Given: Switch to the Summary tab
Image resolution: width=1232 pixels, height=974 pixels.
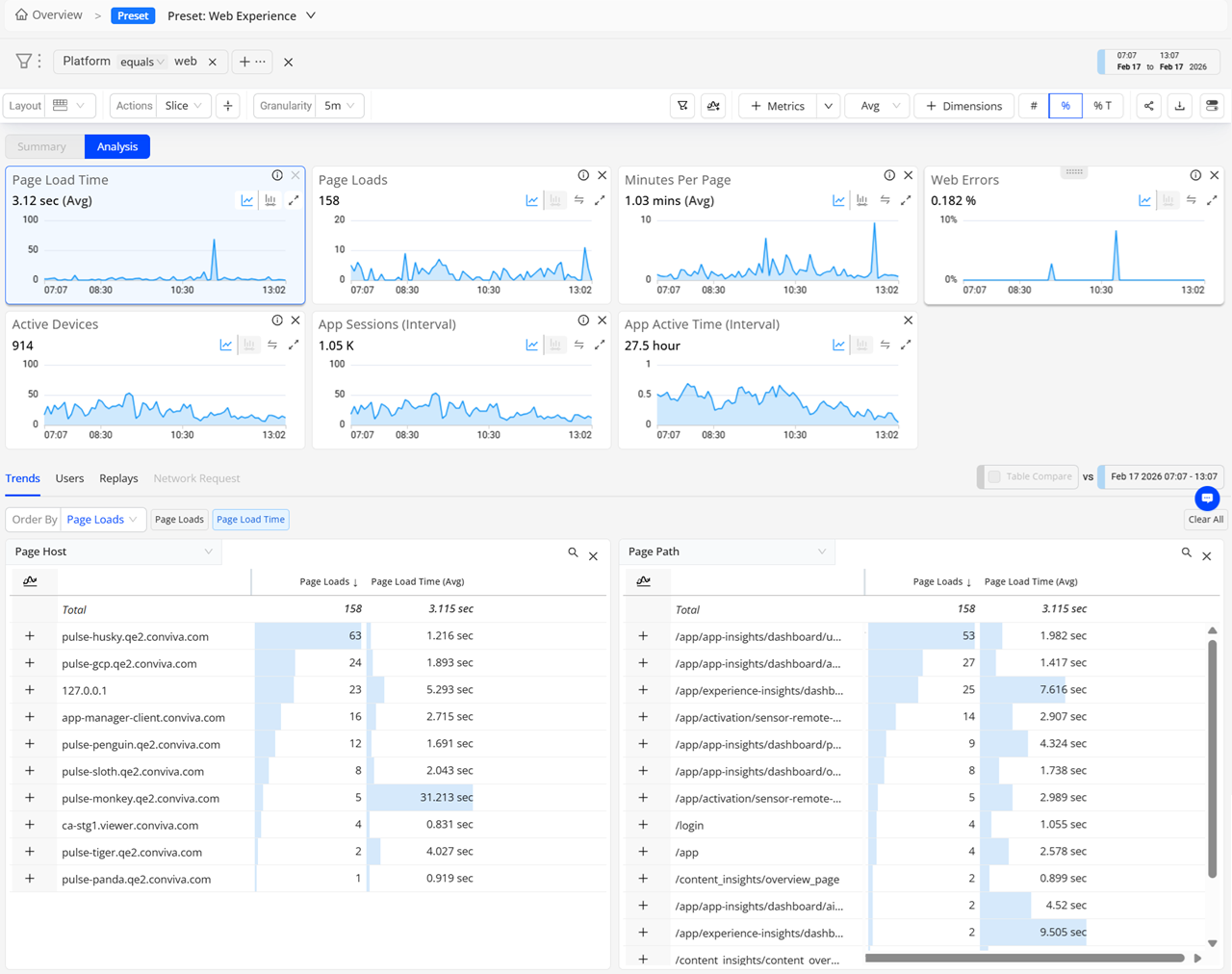Looking at the screenshot, I should (x=41, y=146).
